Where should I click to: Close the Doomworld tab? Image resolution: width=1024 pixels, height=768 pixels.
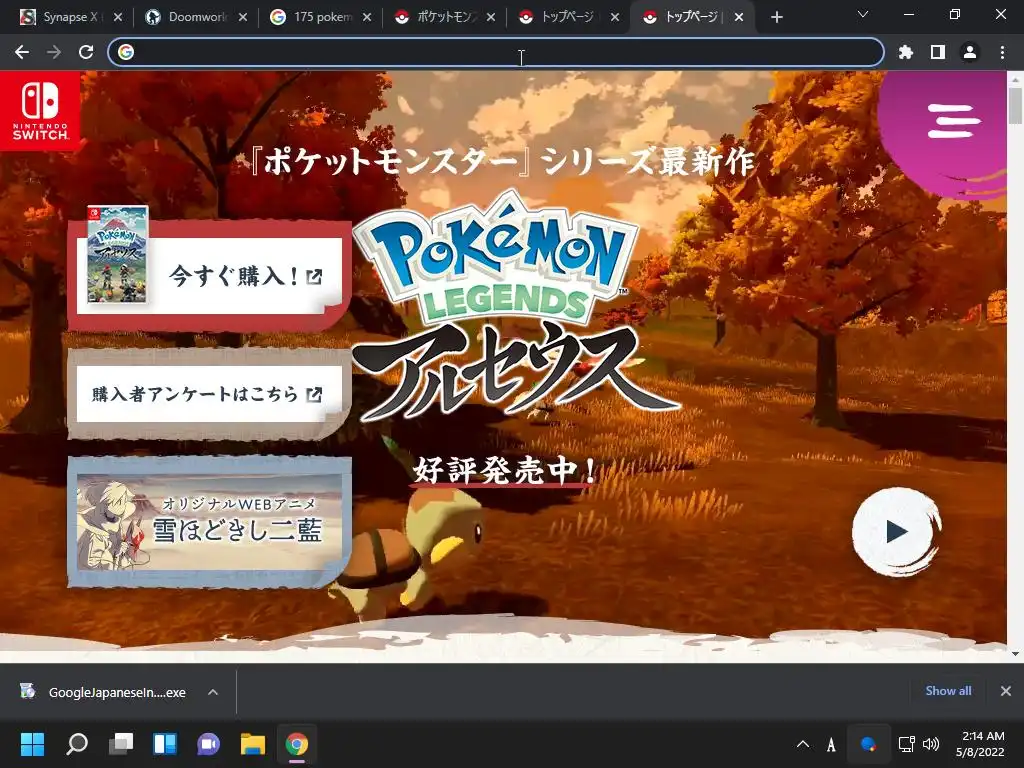coord(243,18)
